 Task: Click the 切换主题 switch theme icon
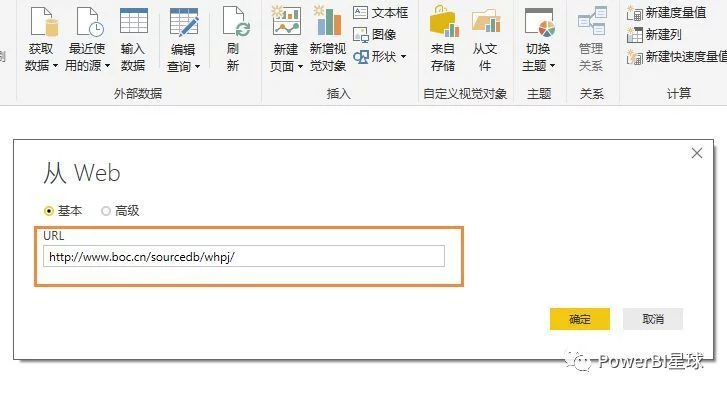pos(539,22)
